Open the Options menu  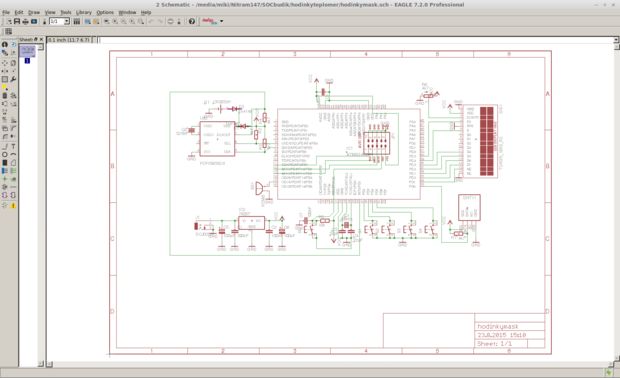pos(105,12)
